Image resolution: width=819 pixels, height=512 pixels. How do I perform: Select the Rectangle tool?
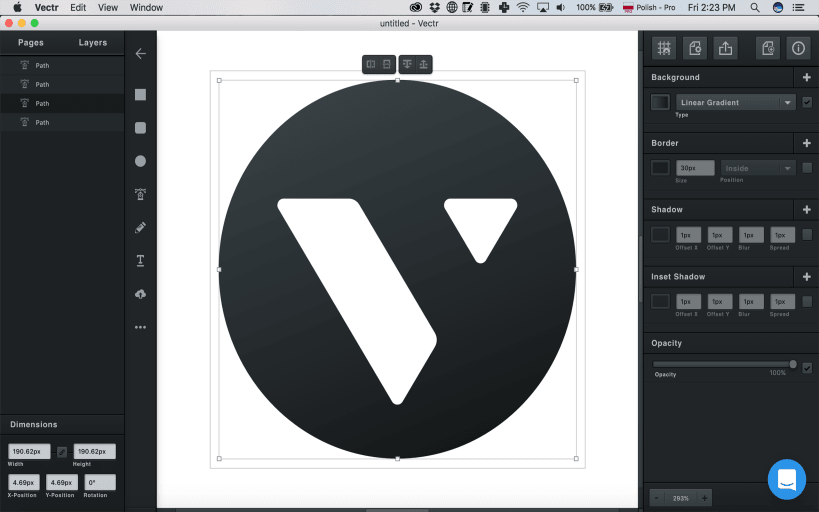(x=141, y=95)
